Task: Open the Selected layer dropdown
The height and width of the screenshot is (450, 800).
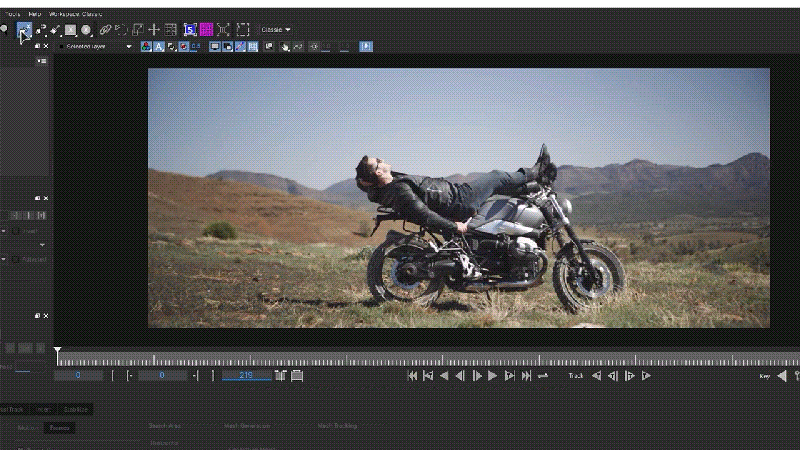Action: pyautogui.click(x=95, y=46)
